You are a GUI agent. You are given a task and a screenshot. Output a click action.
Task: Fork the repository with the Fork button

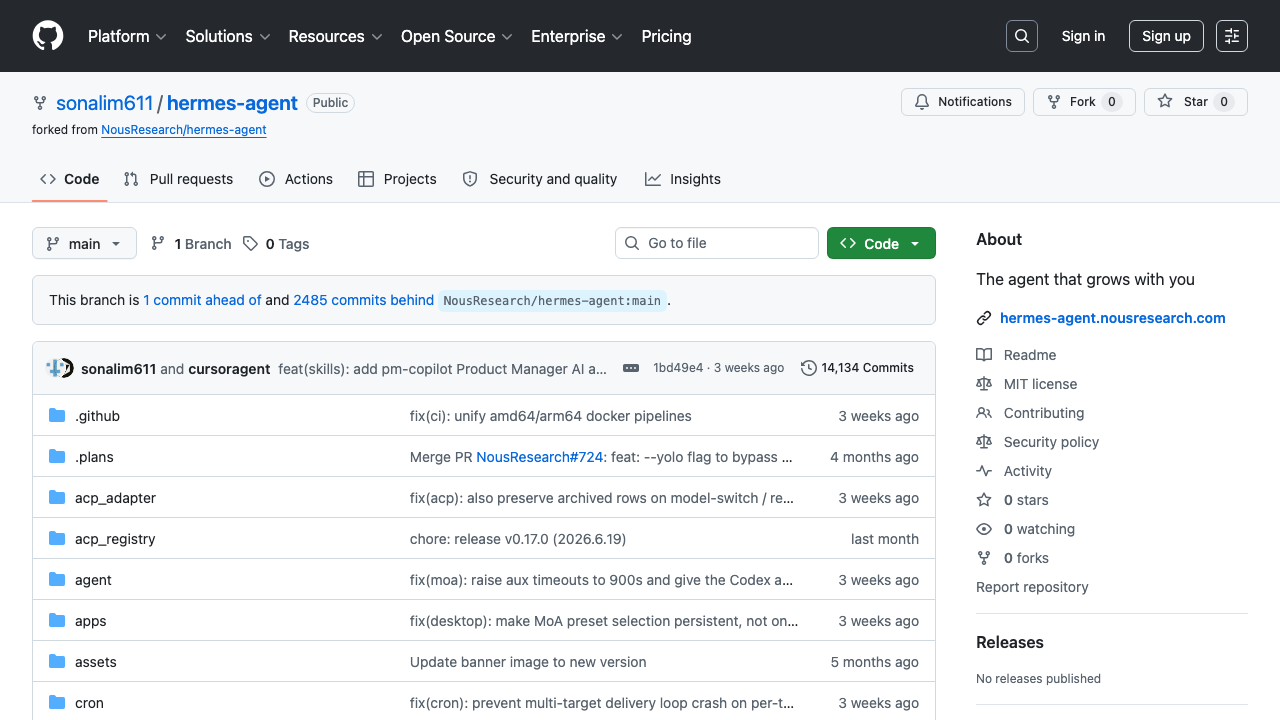coord(1084,102)
